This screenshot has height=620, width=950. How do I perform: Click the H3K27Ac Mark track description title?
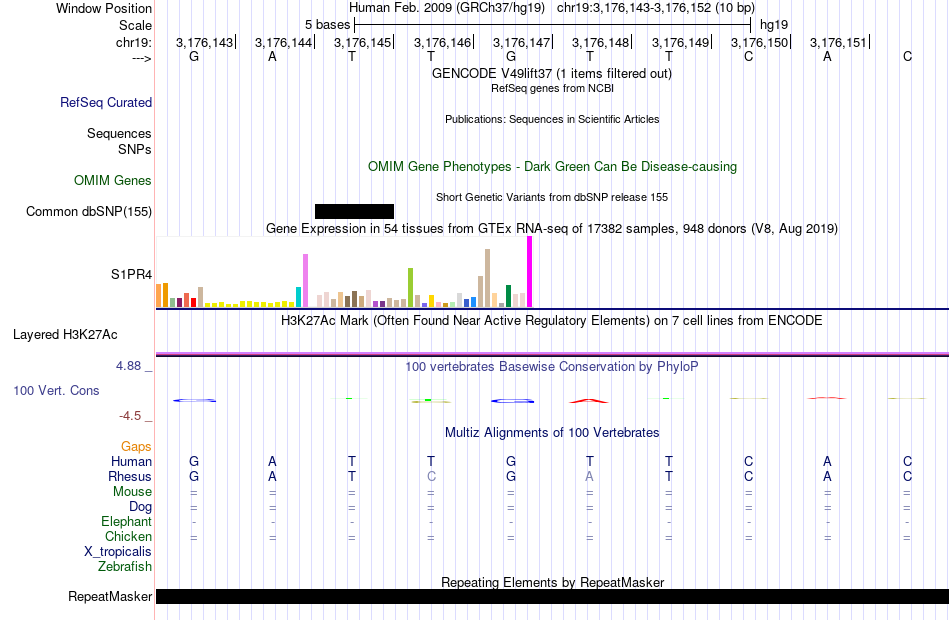pyautogui.click(x=552, y=321)
